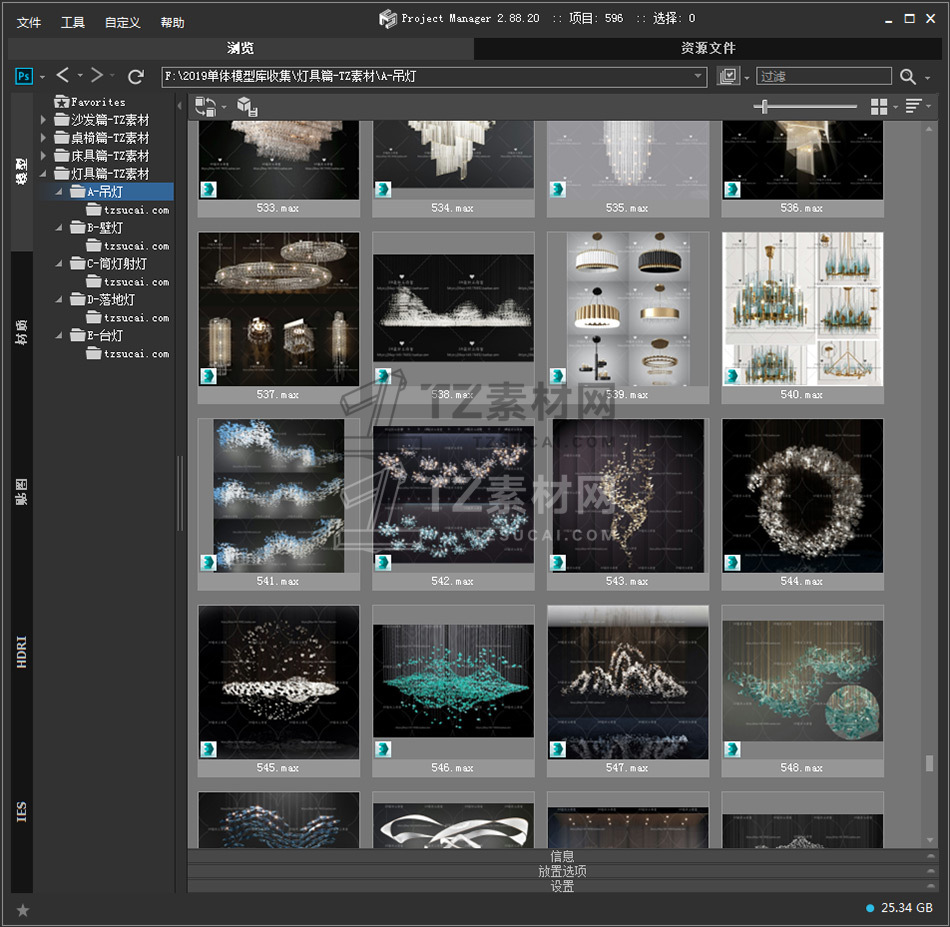Viewport: 950px width, 927px height.
Task: Click the Photoshop Ps icon
Action: coord(23,76)
